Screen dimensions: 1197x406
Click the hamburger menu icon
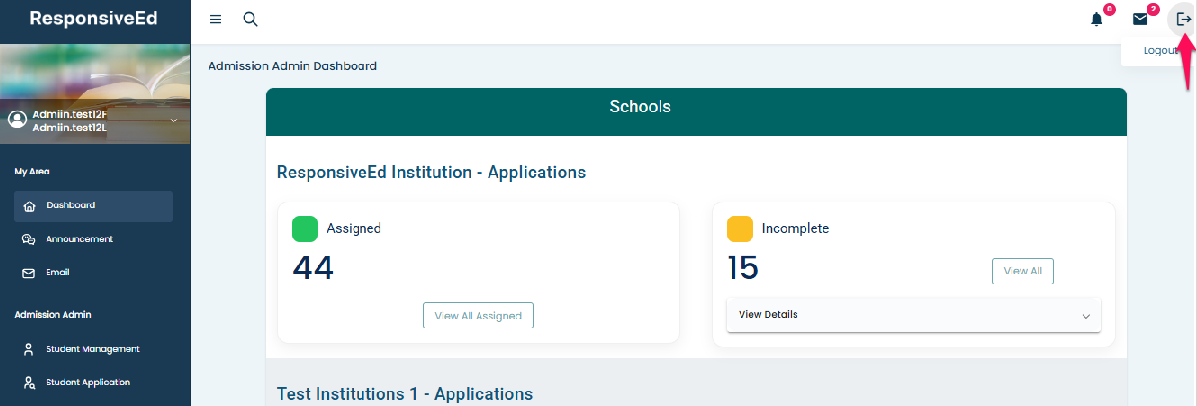click(x=215, y=19)
